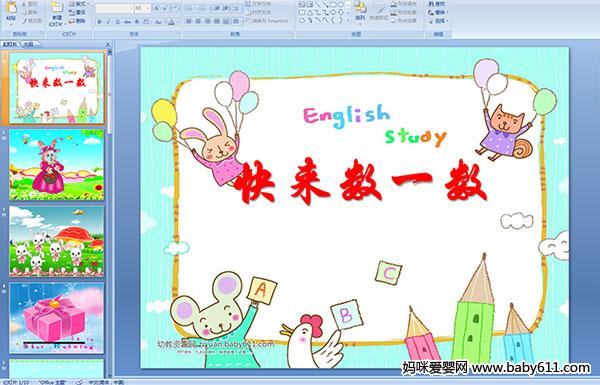Screen dimensions: 600x385
Task: Increase font size with Grow Font icon
Action: pos(157,8)
